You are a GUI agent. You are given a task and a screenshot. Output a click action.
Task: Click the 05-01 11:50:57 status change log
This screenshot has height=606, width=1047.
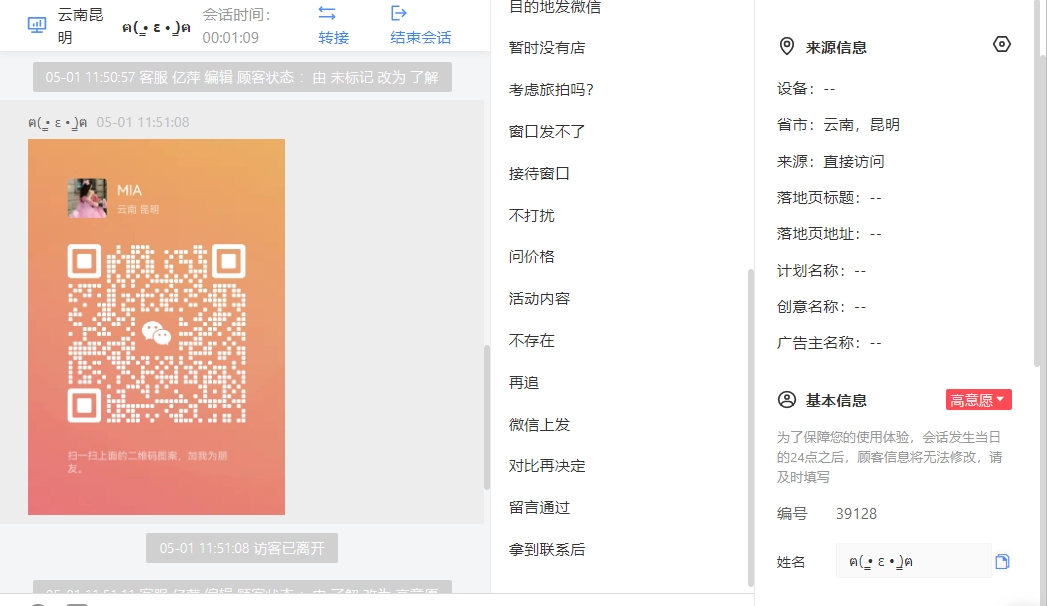click(242, 77)
